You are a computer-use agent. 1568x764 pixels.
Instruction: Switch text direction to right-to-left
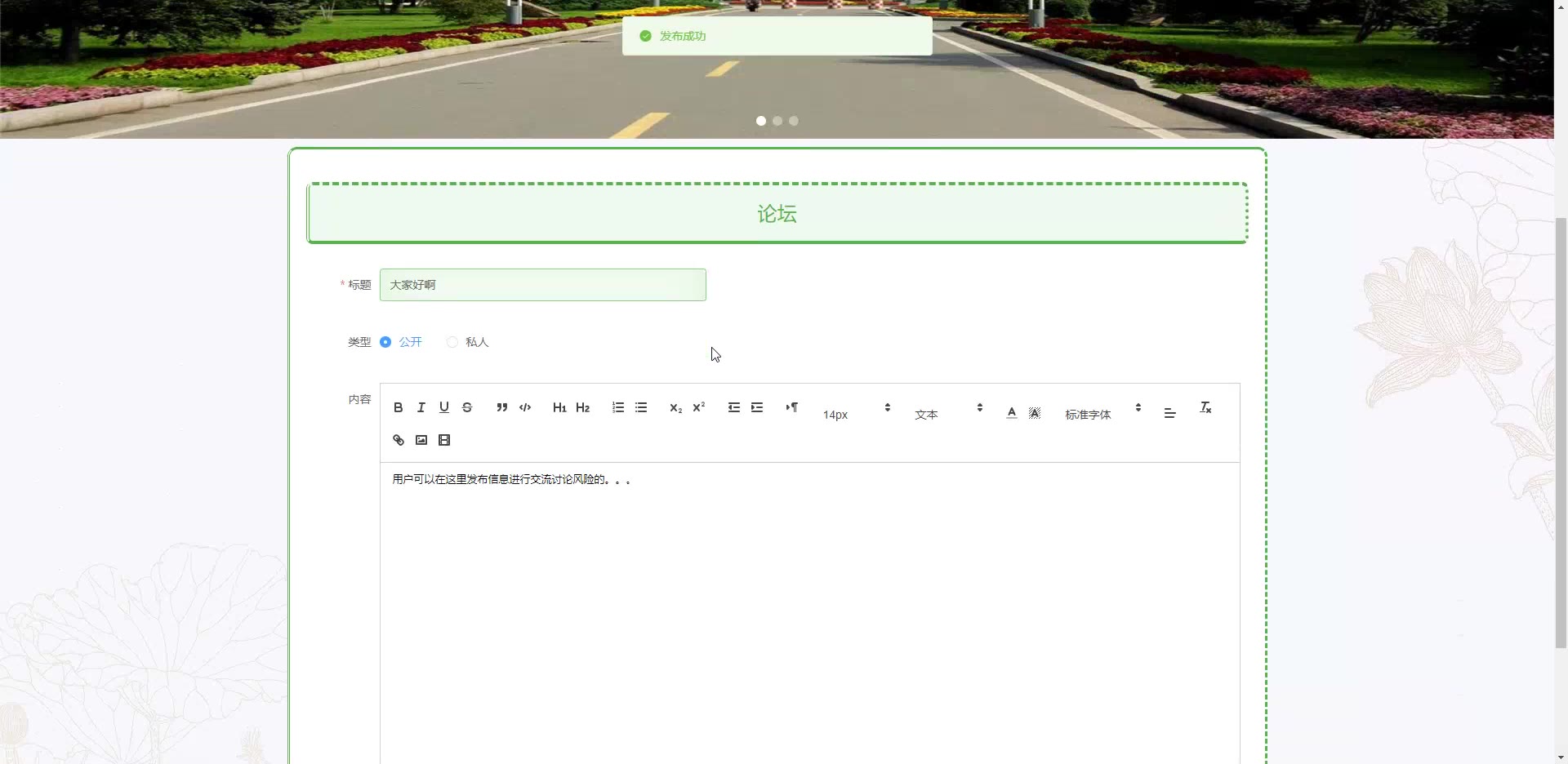coord(792,407)
